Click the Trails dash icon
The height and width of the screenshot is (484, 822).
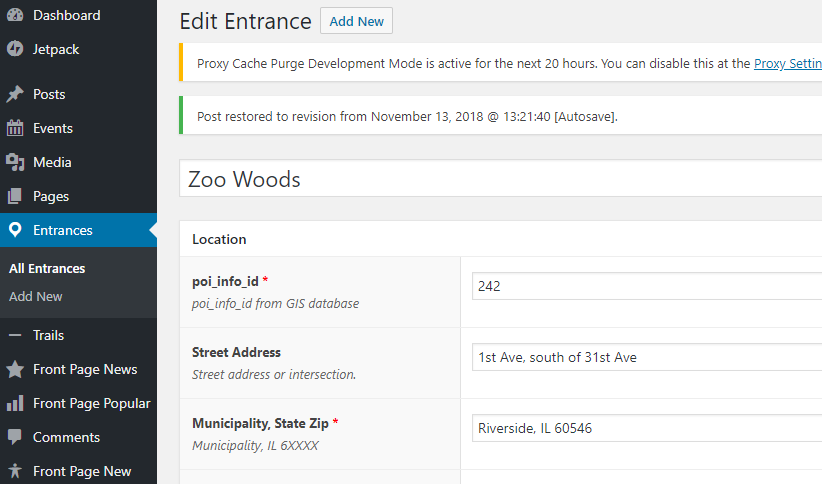(15, 335)
